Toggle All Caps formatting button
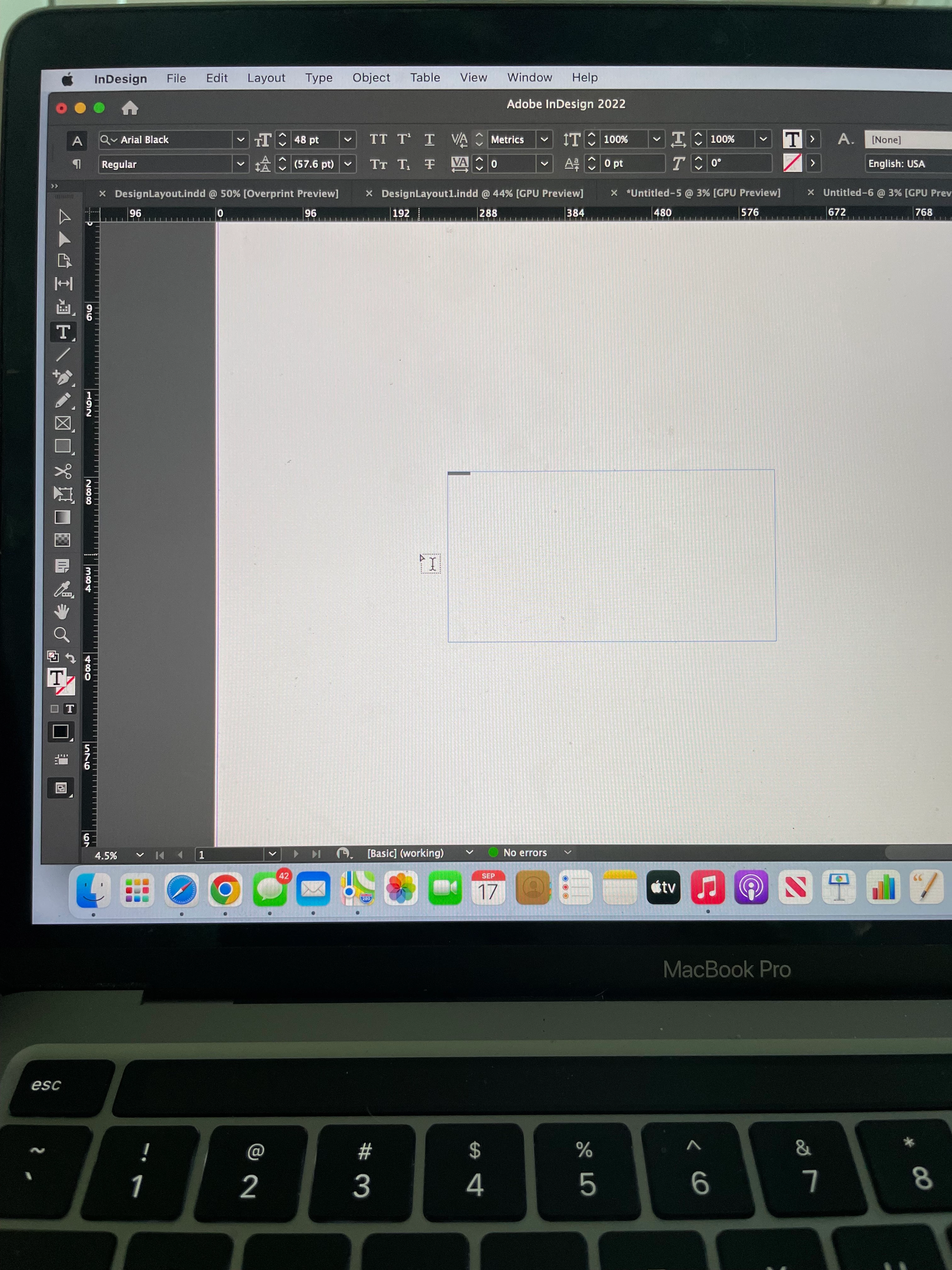This screenshot has width=952, height=1270. tap(378, 140)
